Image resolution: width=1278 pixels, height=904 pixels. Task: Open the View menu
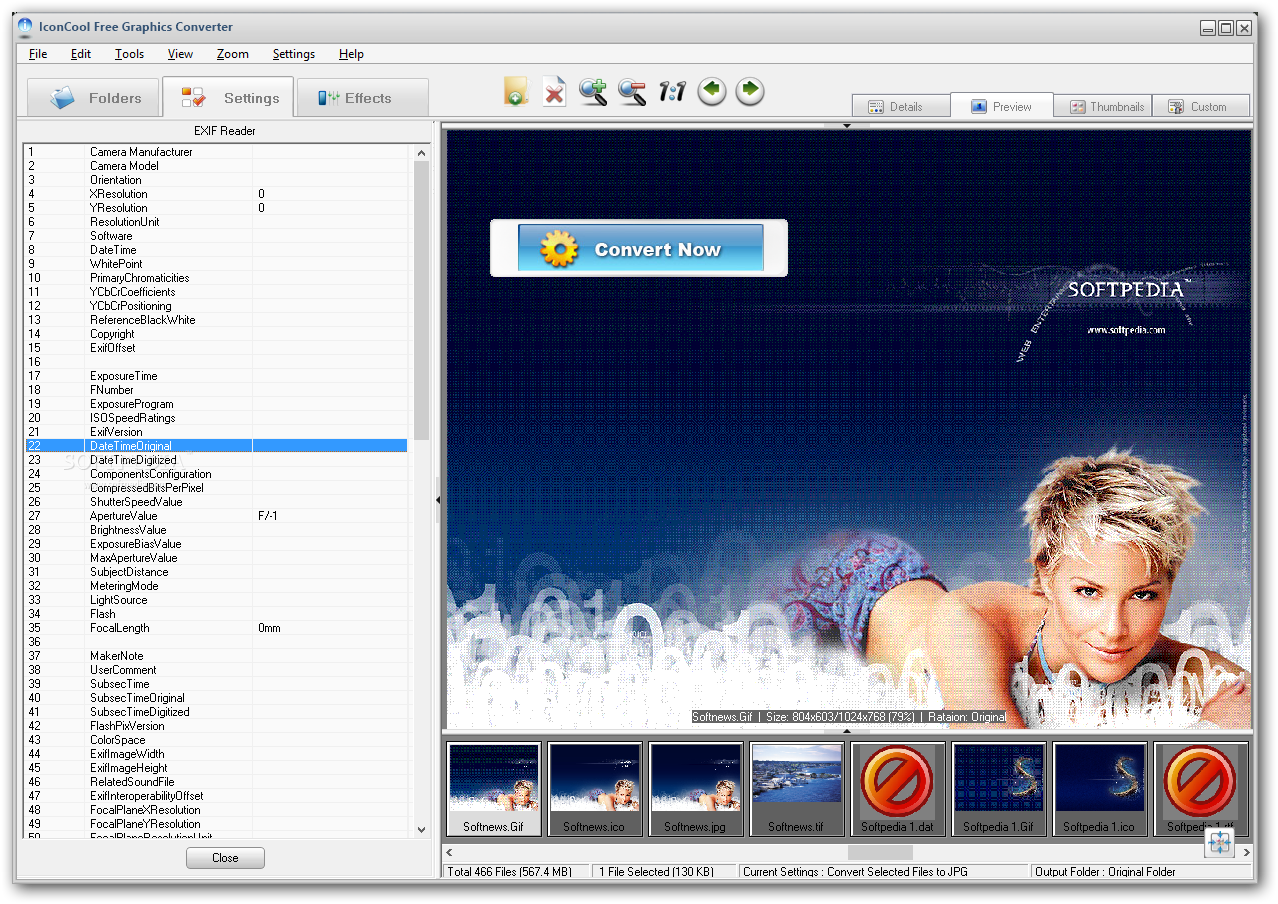coord(181,54)
